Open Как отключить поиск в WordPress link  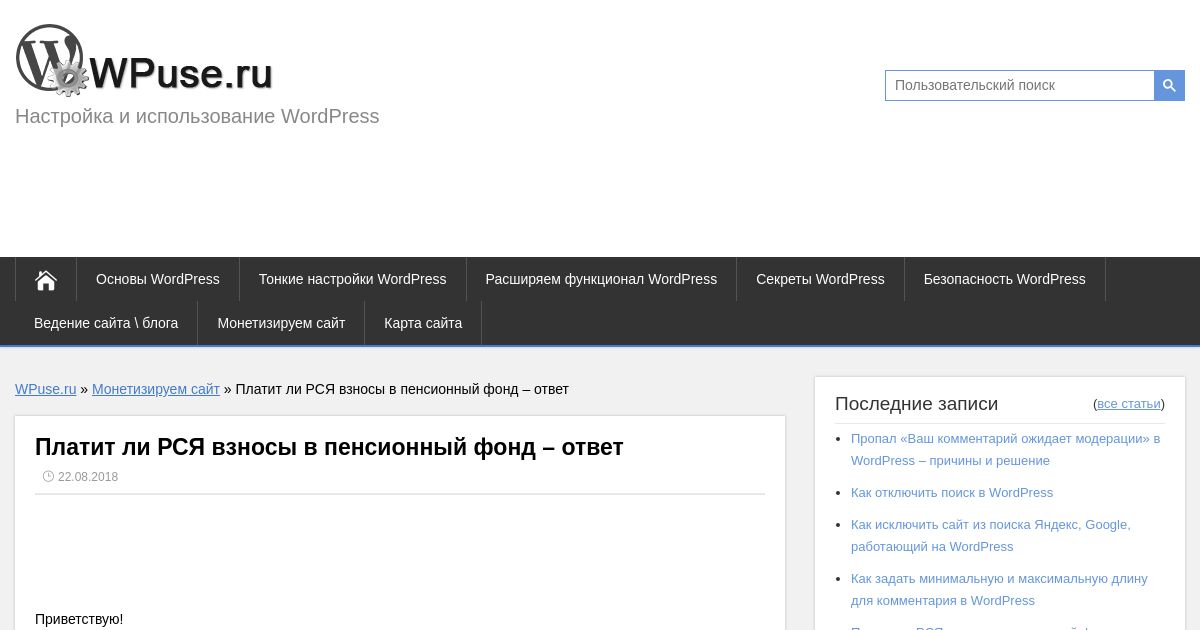pyautogui.click(x=952, y=492)
